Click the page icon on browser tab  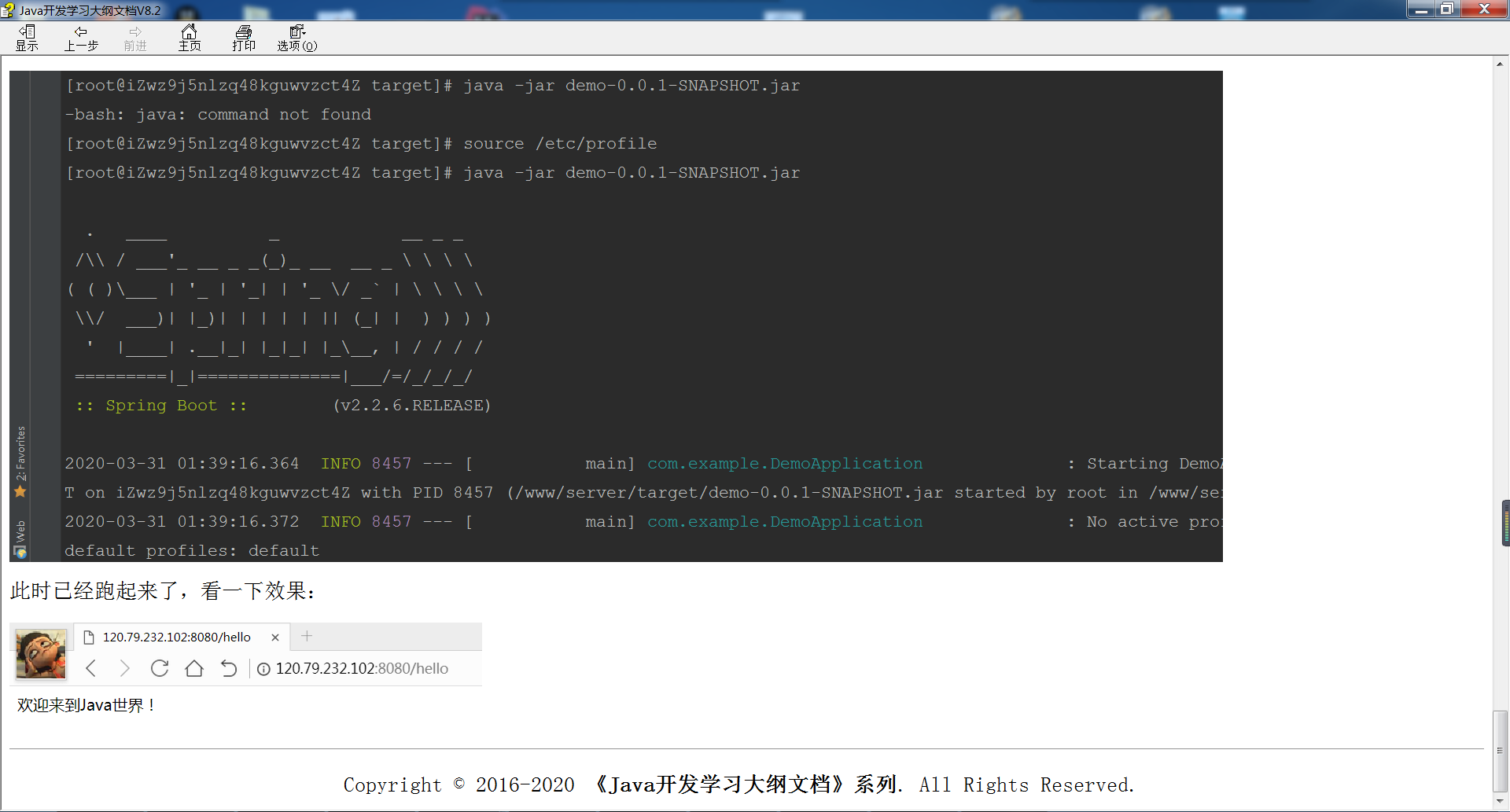coord(89,637)
